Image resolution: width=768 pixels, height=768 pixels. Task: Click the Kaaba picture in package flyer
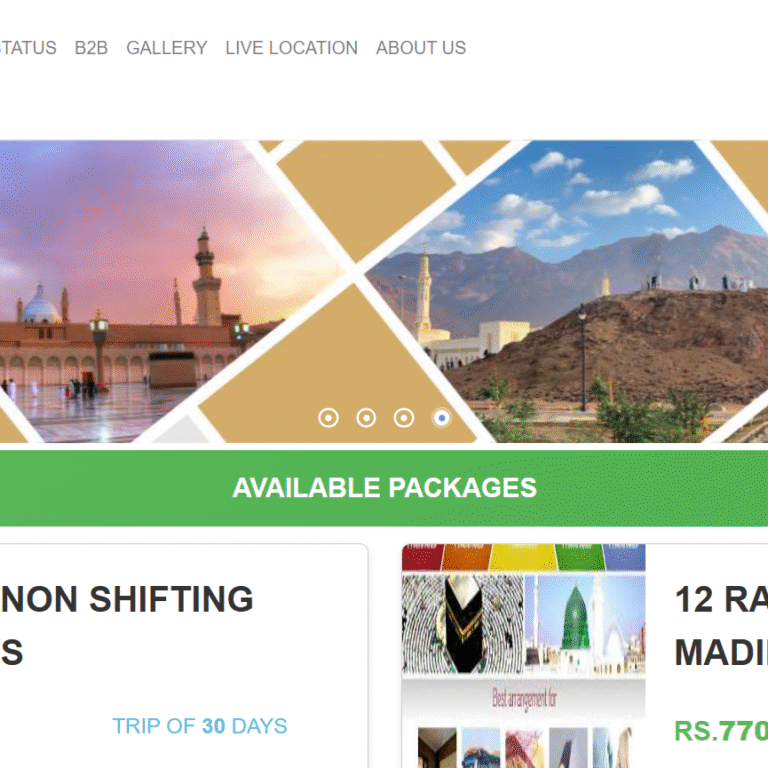[462, 624]
